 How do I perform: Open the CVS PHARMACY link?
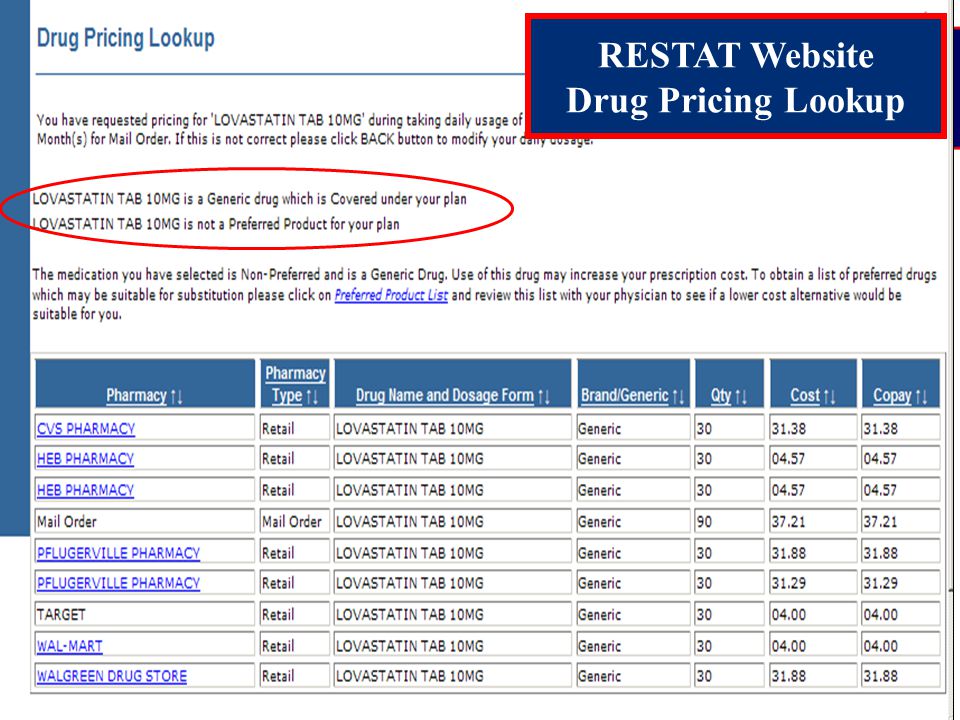[x=86, y=429]
